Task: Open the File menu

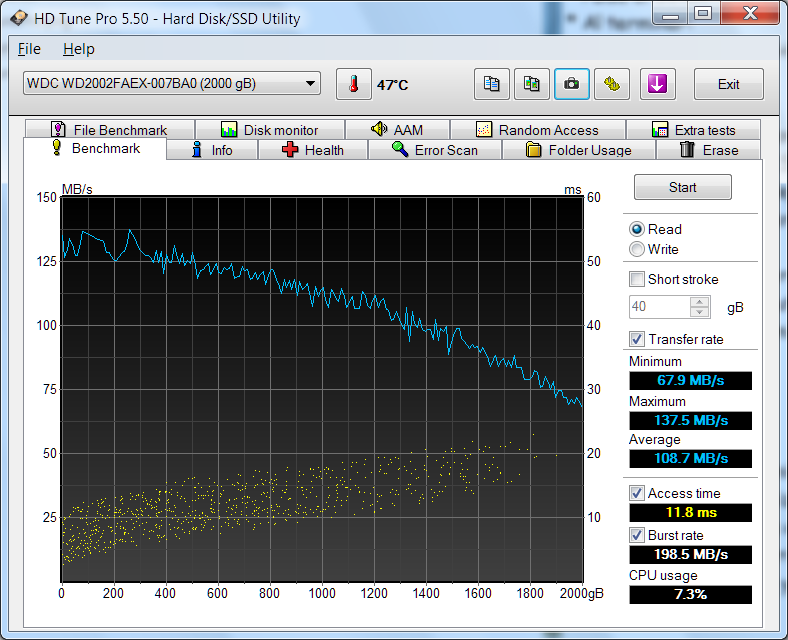Action: [29, 49]
